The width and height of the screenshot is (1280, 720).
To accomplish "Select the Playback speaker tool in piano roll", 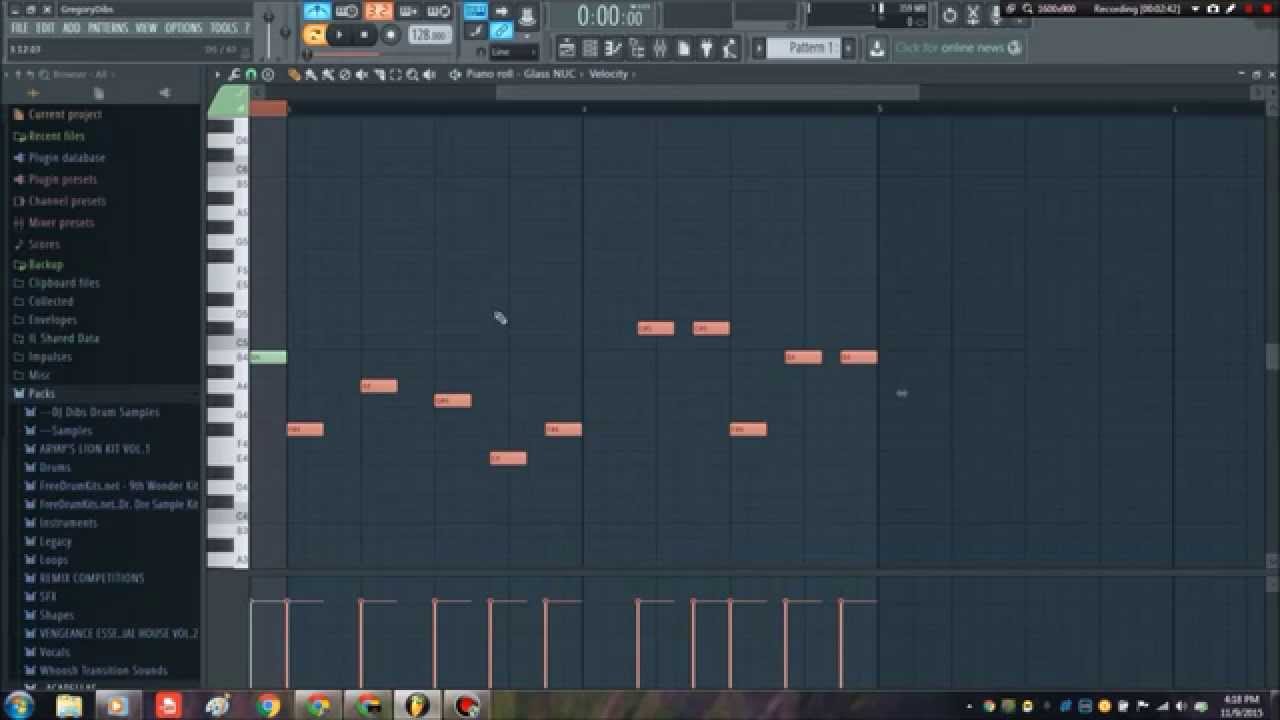I will point(429,75).
